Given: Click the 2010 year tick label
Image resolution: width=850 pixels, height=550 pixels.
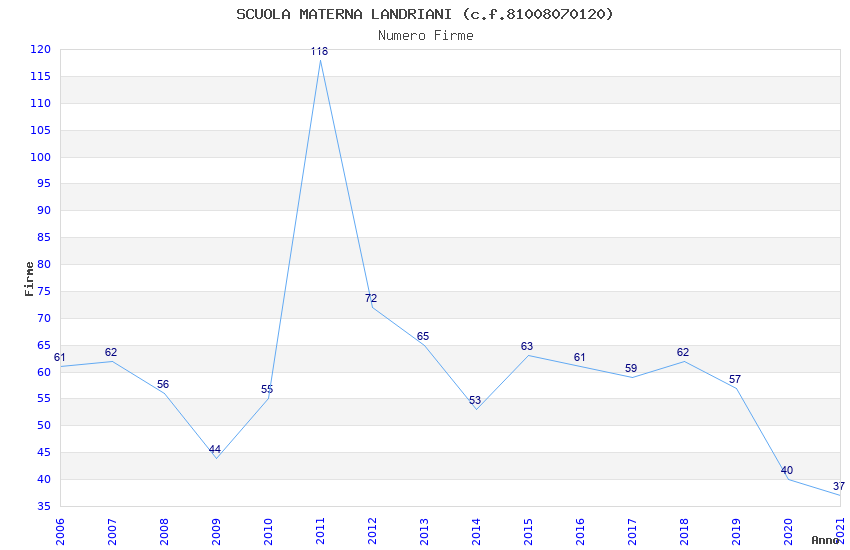Looking at the screenshot, I should pos(268,532).
